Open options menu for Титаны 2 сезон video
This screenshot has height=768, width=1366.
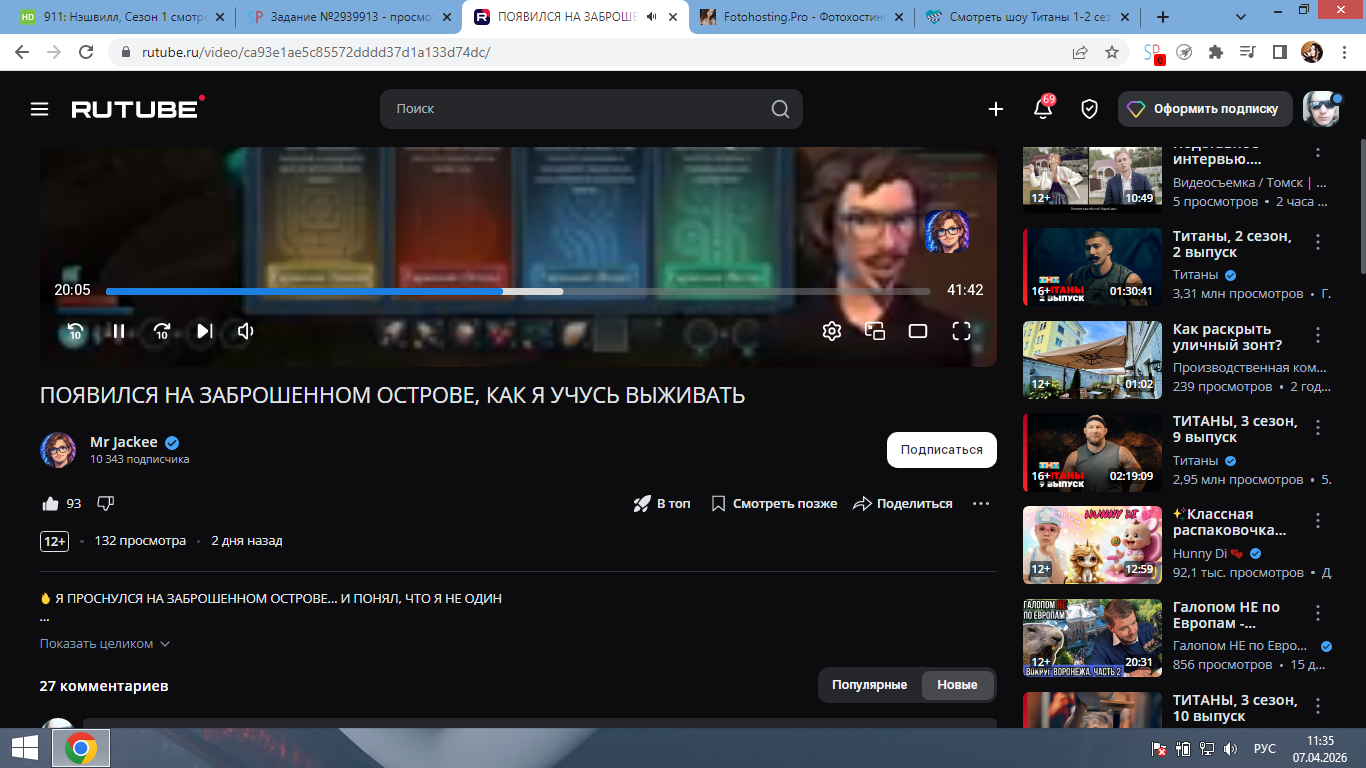(1318, 242)
